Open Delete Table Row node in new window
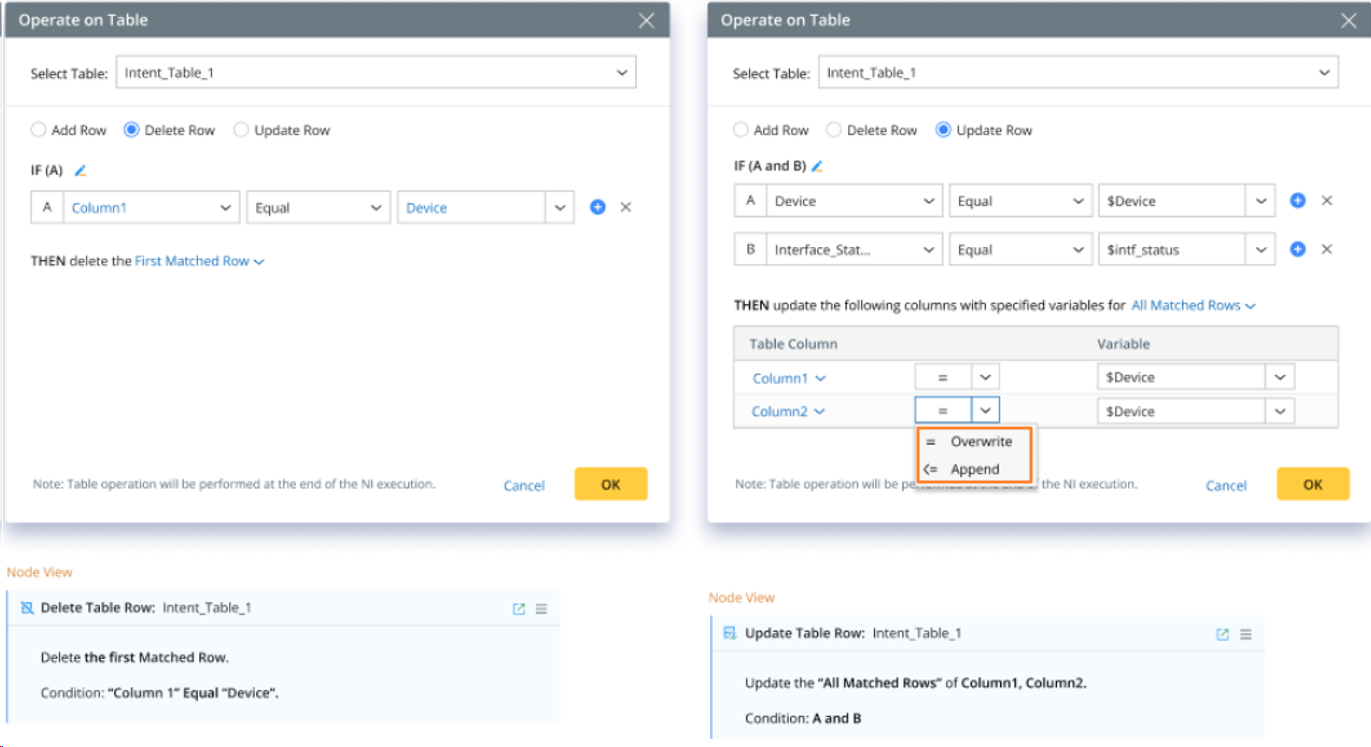 click(519, 609)
